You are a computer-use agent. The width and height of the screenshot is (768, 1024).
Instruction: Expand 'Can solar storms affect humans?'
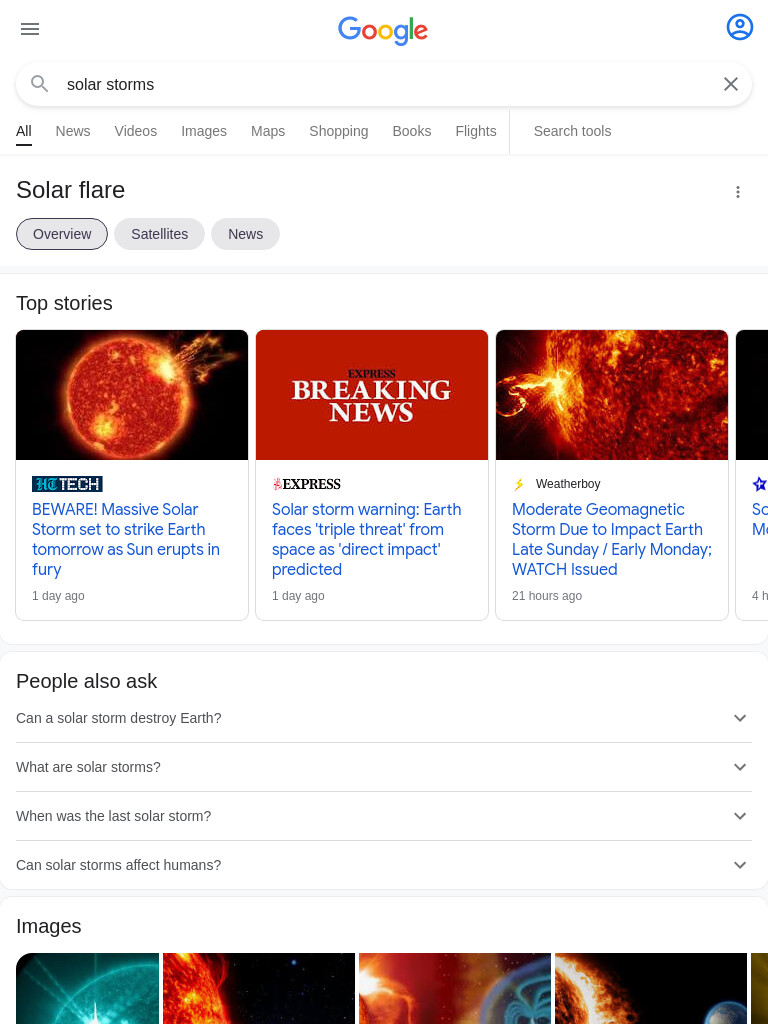(x=384, y=865)
